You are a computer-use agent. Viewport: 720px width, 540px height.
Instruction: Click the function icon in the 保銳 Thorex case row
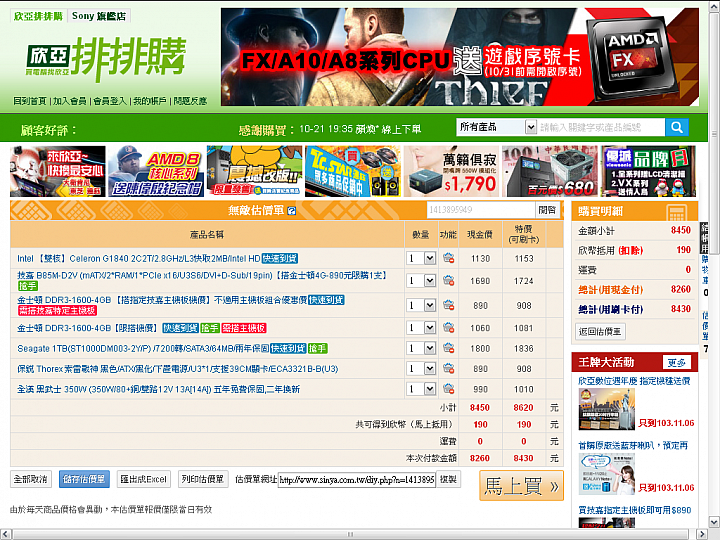click(x=449, y=368)
